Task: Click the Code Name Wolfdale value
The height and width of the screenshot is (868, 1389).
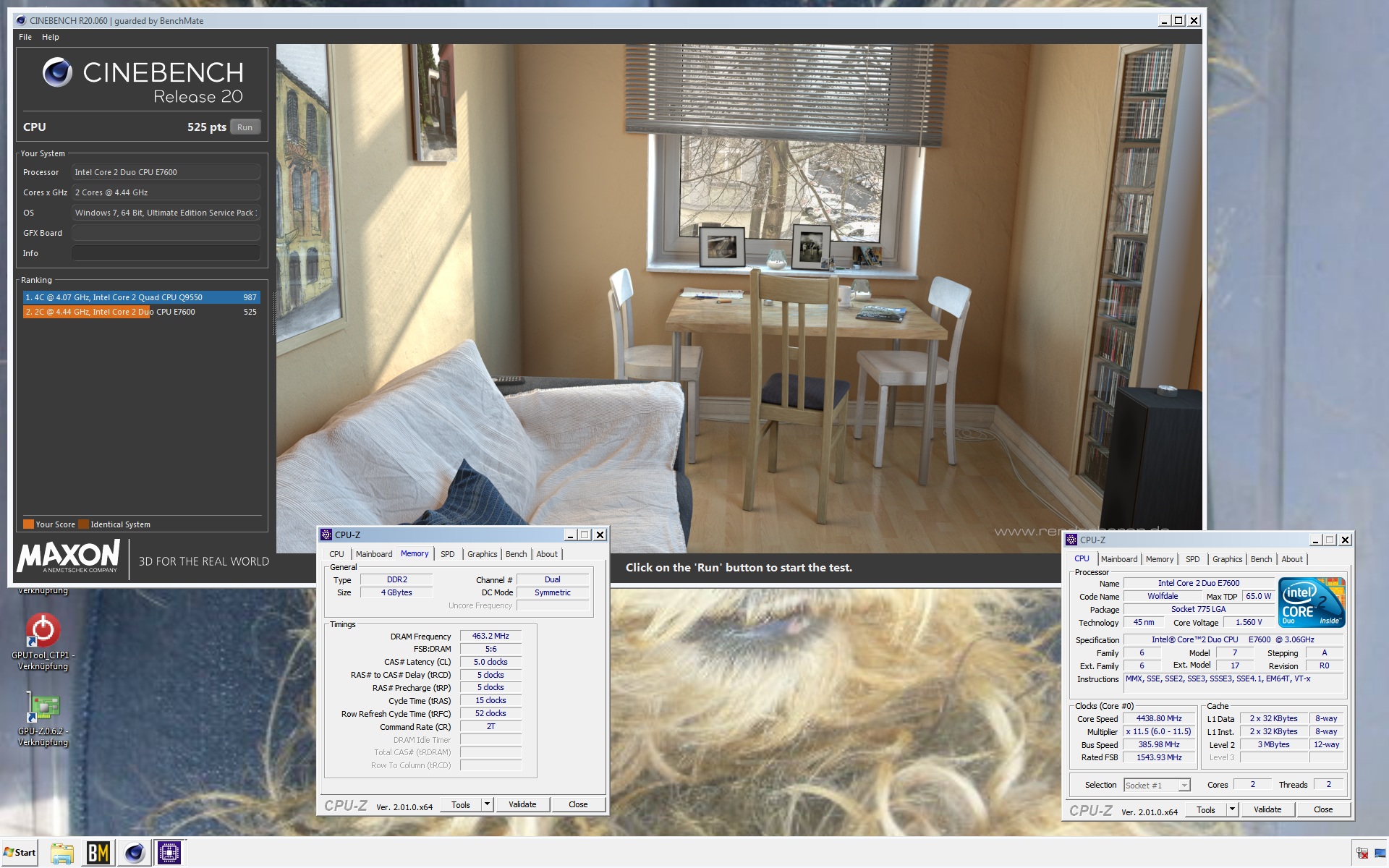Action: pyautogui.click(x=1163, y=596)
